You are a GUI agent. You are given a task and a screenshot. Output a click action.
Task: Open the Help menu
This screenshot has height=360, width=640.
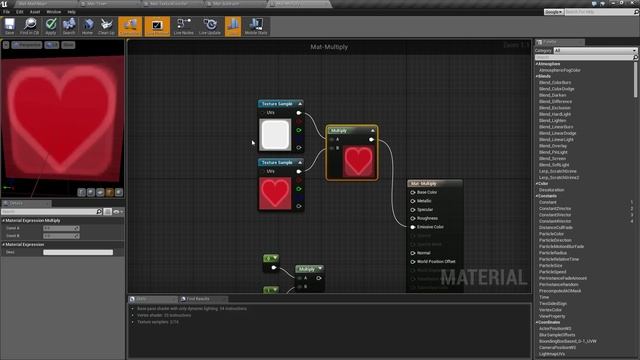click(x=71, y=12)
